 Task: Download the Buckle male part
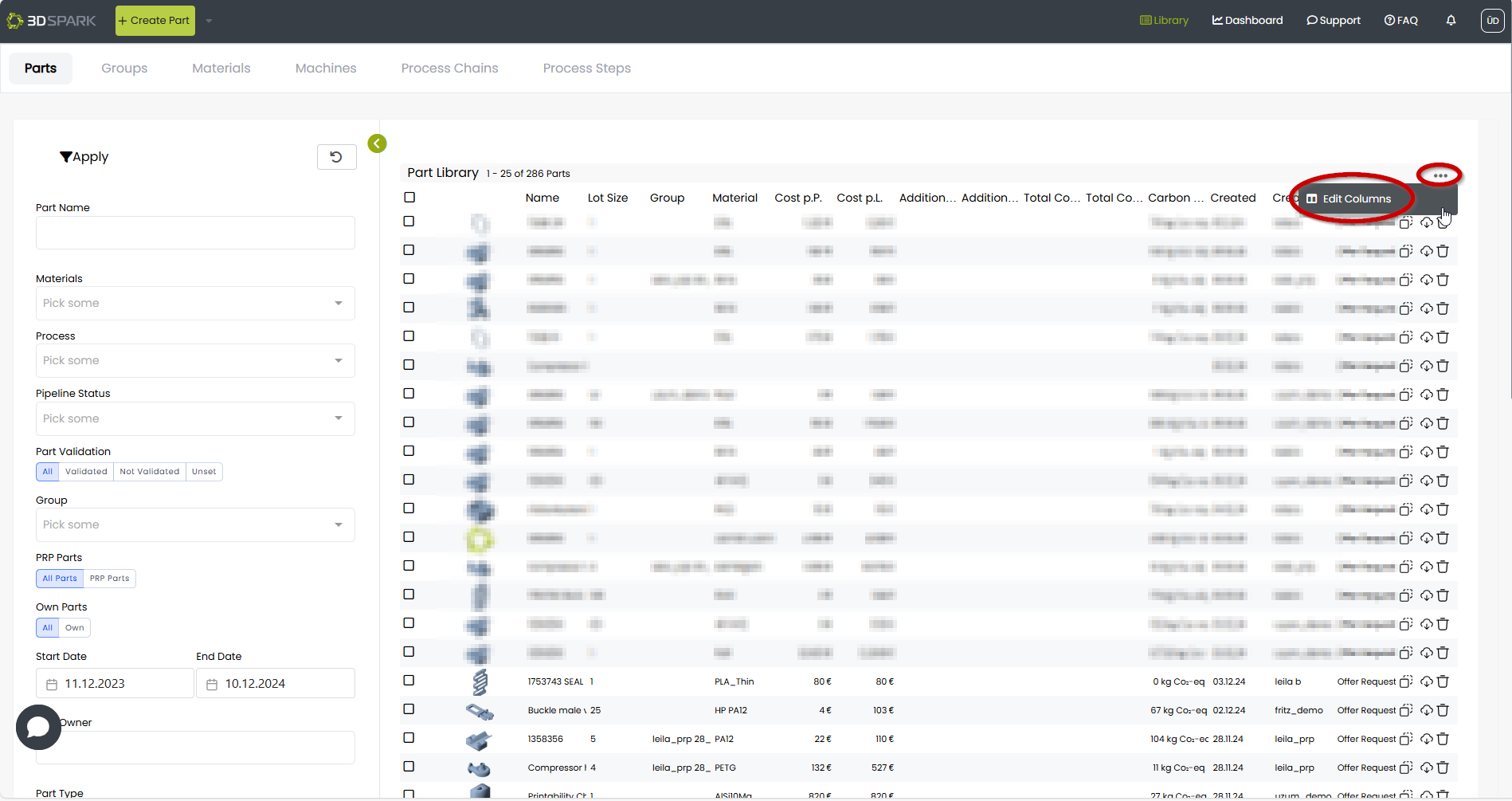tap(1426, 710)
